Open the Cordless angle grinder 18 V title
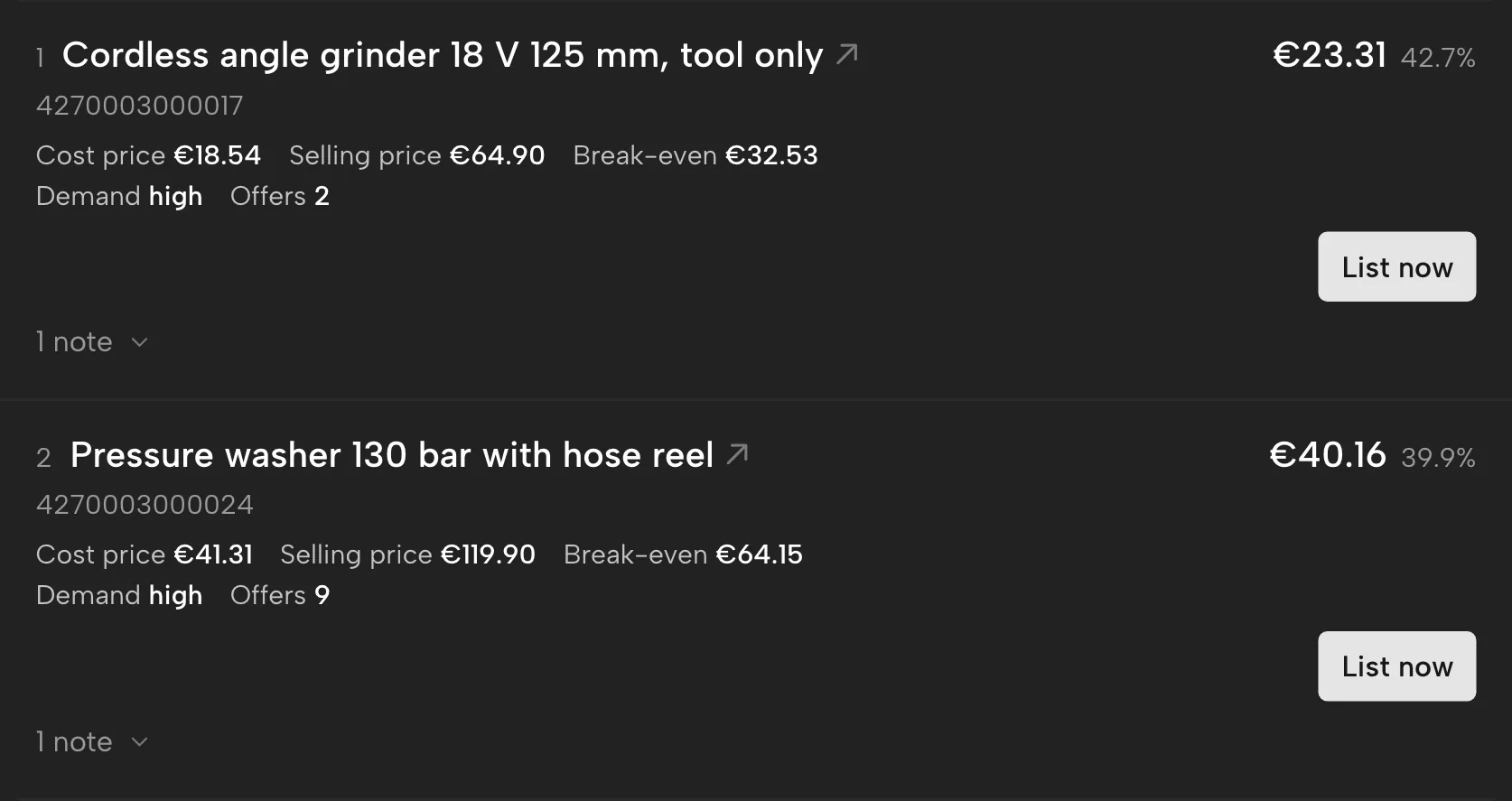Viewport: 1512px width, 801px height. click(x=443, y=55)
